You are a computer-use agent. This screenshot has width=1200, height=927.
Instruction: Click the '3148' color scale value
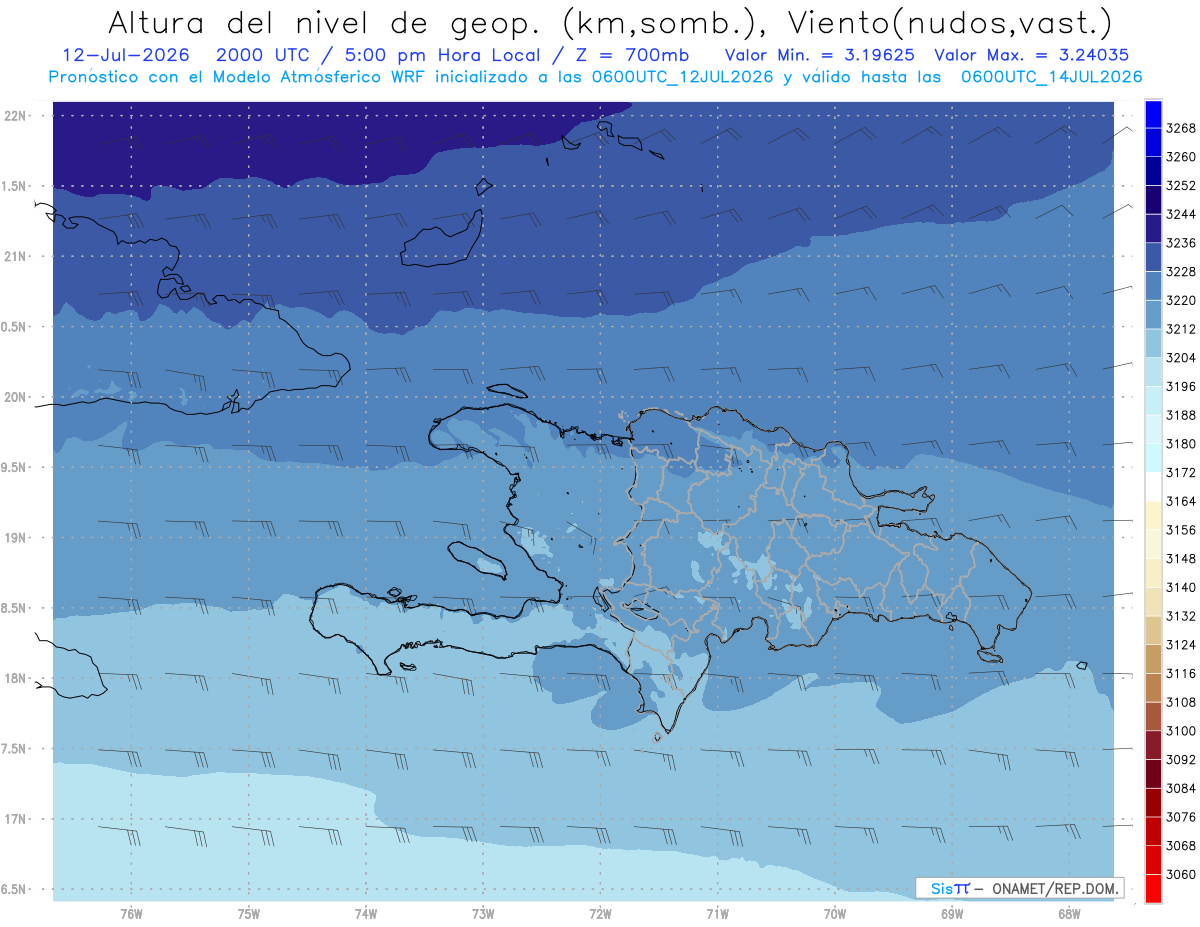tap(1181, 559)
